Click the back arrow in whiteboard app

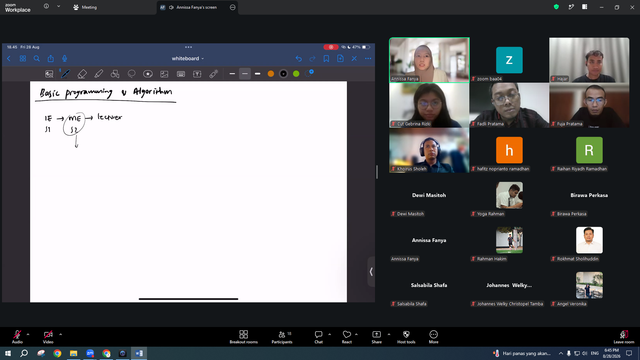coord(9,59)
